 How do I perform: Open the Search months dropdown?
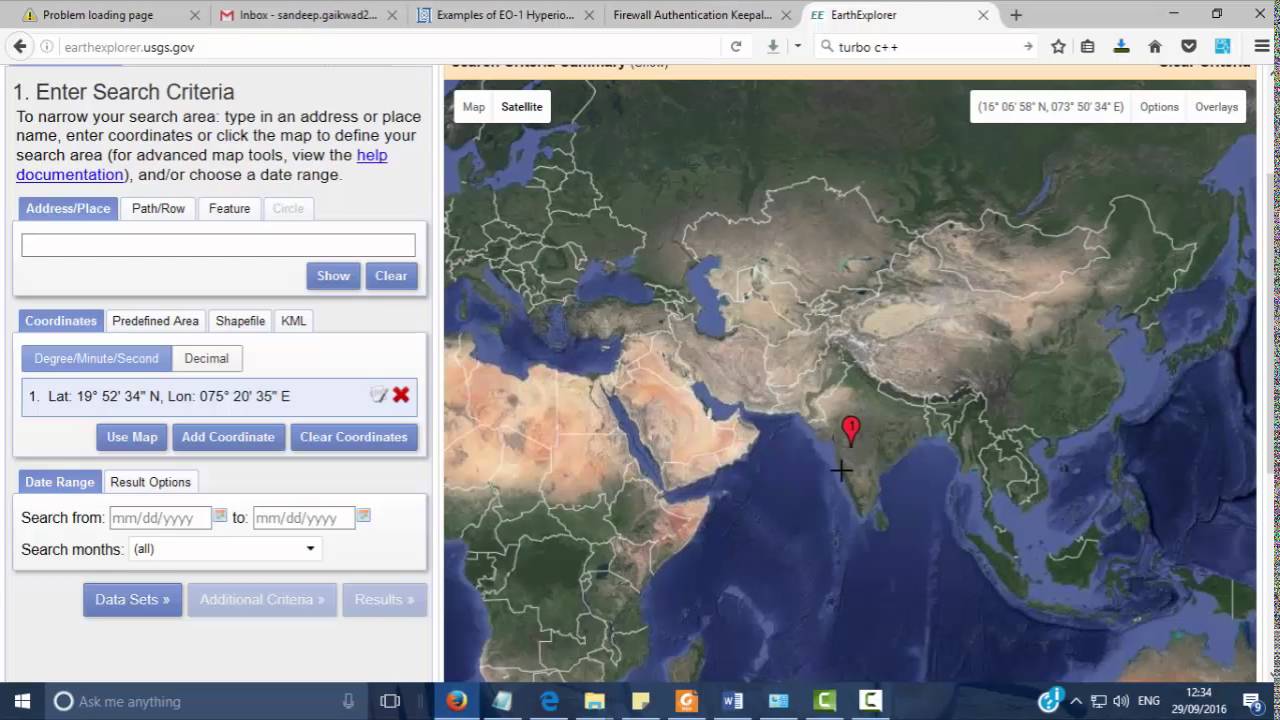pos(225,548)
